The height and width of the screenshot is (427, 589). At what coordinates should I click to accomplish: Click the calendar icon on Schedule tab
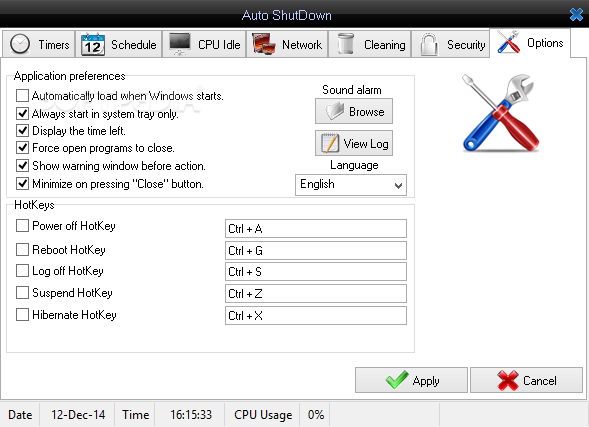coord(93,45)
